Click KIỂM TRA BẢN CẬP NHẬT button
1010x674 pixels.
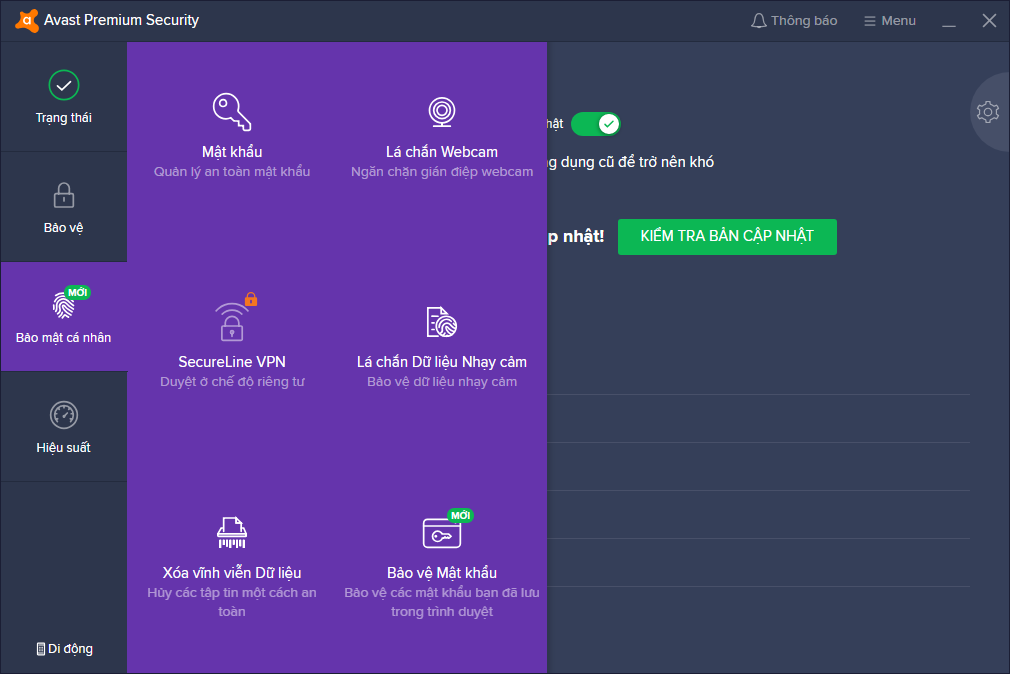727,236
